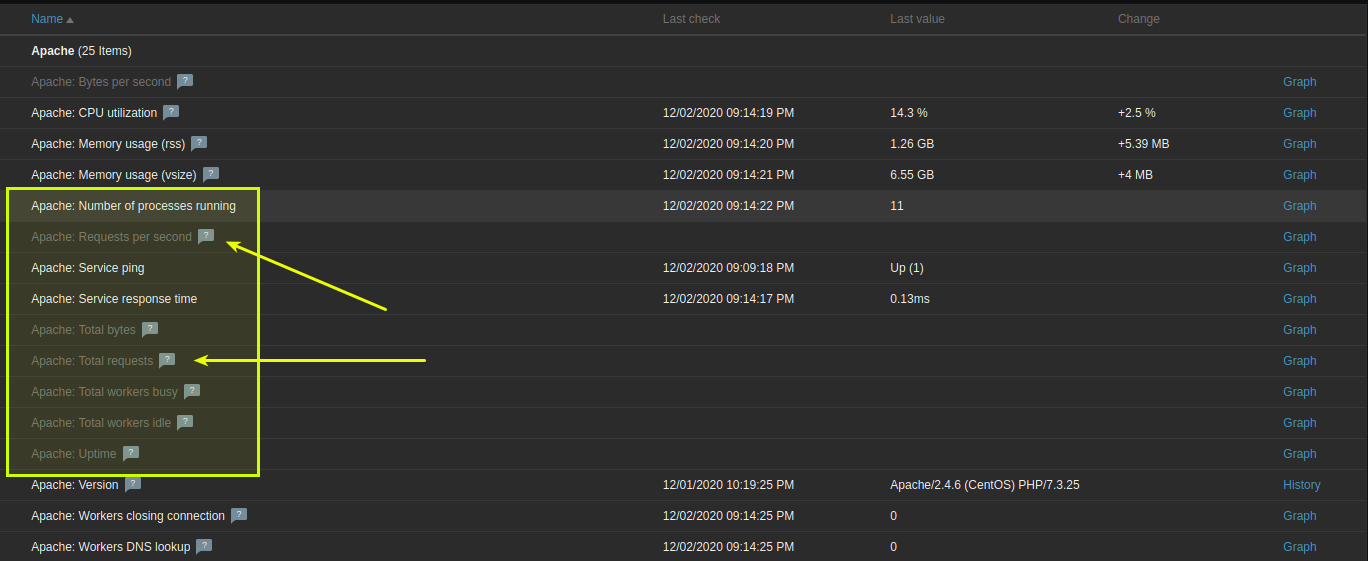Click the 'Apache: Service ping' item name

87,268
